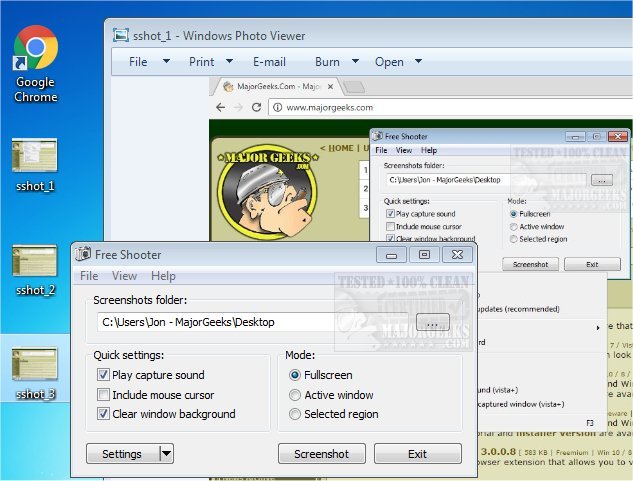Open View menu in front Free Shooter

pyautogui.click(x=124, y=276)
